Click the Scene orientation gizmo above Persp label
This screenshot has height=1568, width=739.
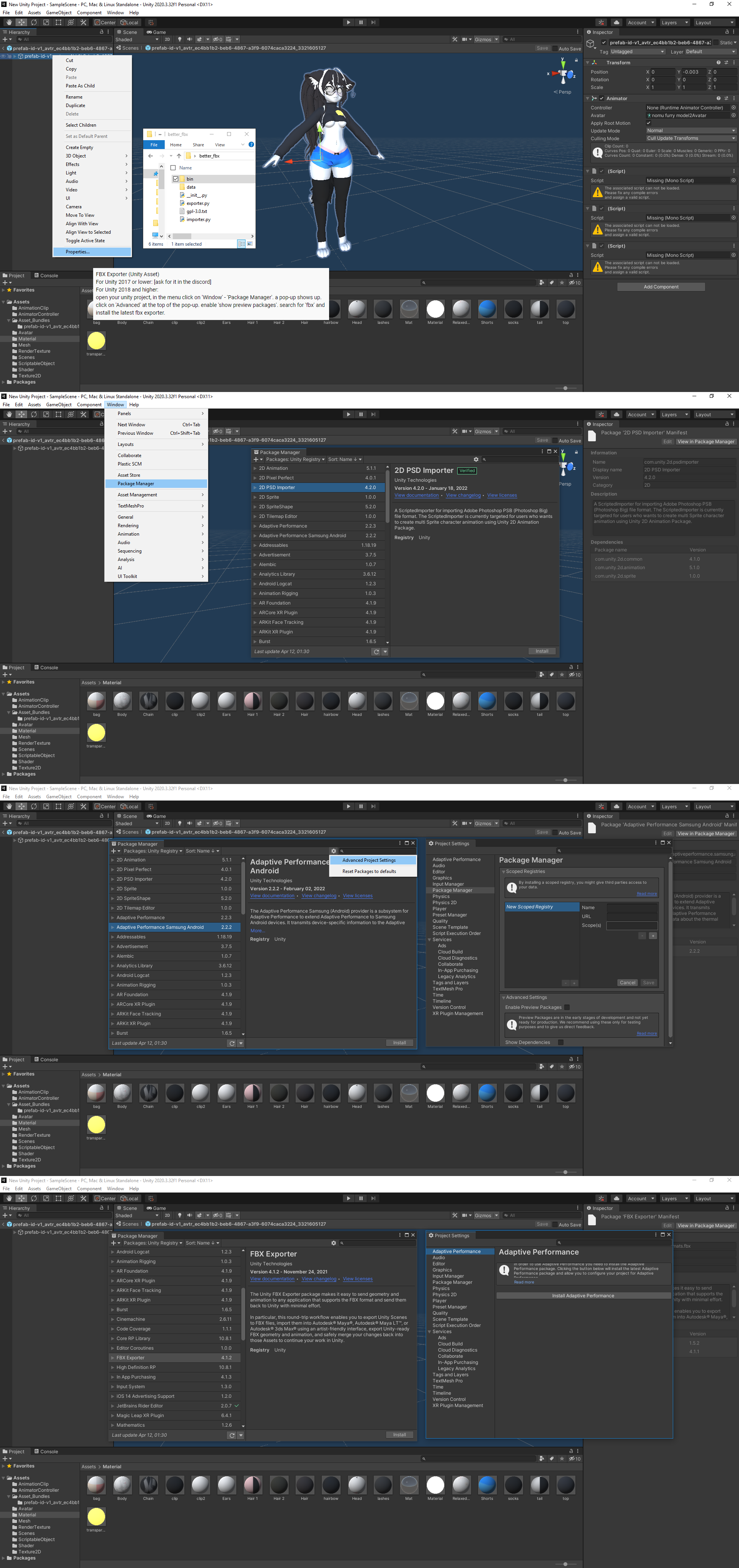[x=563, y=74]
